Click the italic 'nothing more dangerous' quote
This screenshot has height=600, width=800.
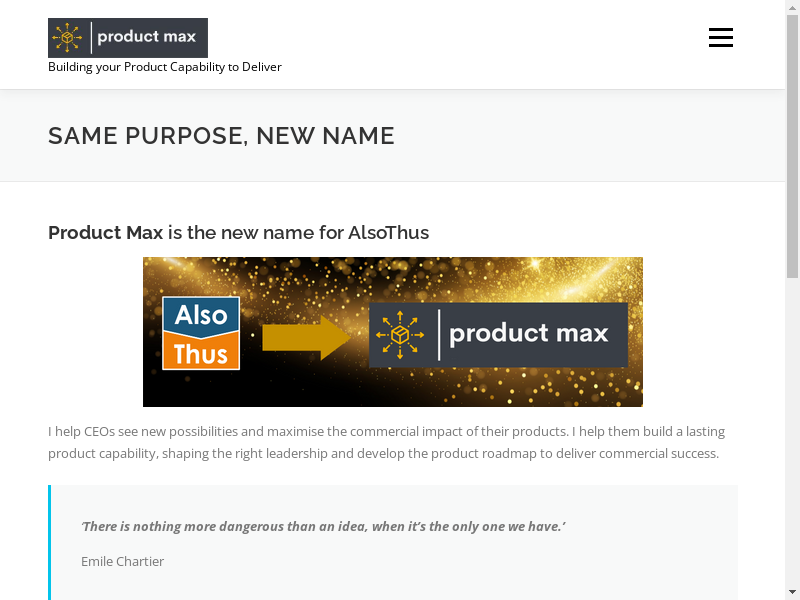(323, 526)
